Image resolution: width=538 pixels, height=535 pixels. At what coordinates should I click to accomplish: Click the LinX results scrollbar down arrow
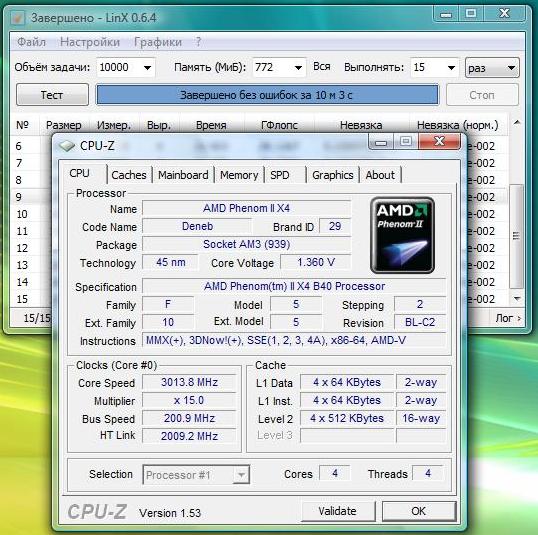coord(517,299)
